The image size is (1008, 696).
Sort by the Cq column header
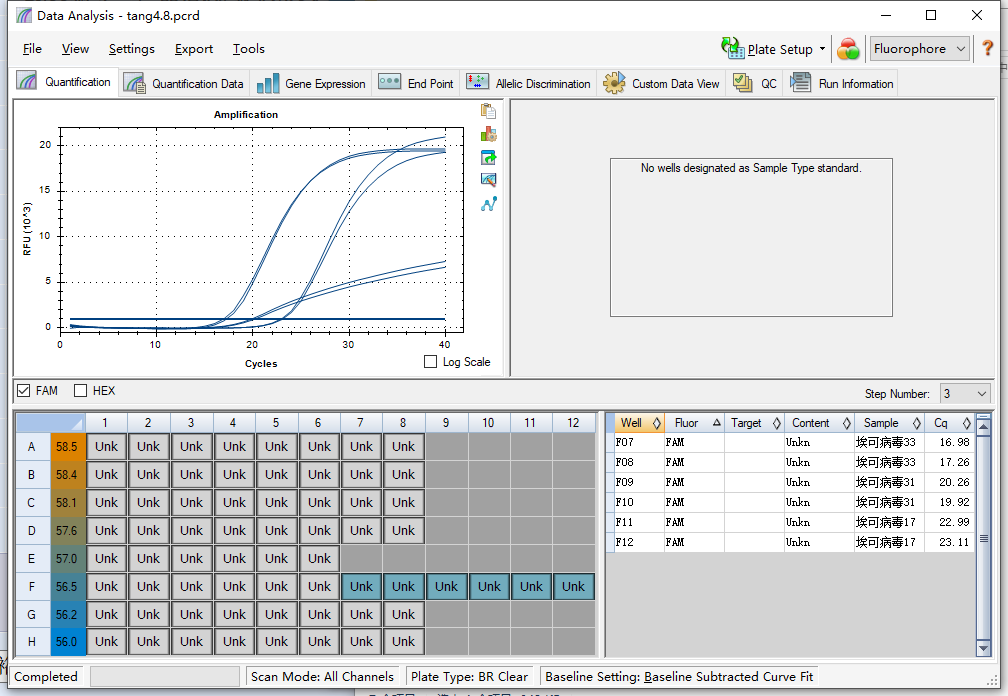(x=950, y=423)
